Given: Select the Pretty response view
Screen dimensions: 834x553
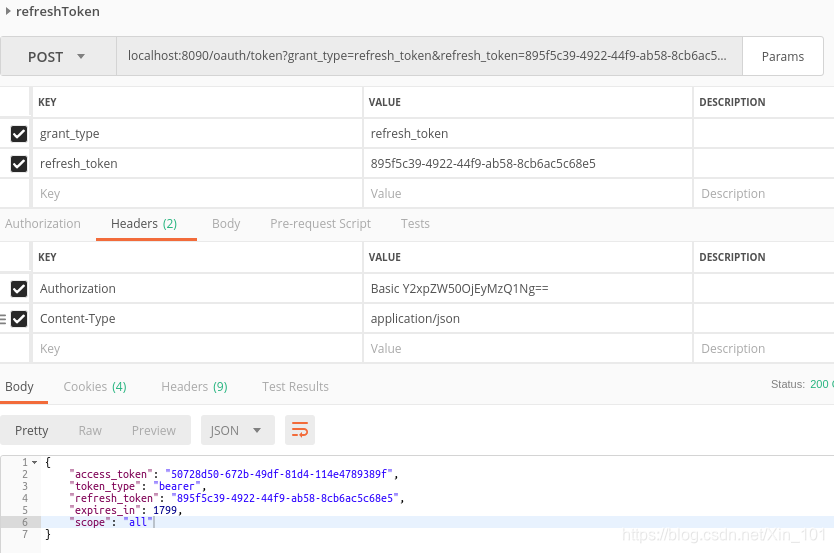Looking at the screenshot, I should [x=31, y=430].
